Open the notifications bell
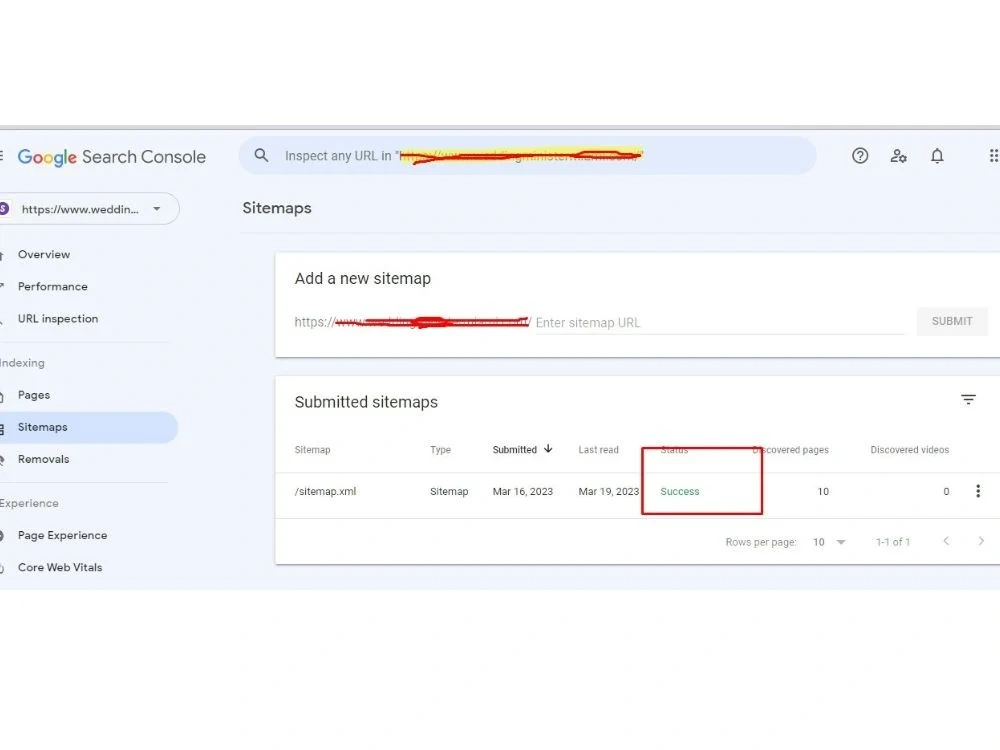1000x750 pixels. tap(937, 156)
